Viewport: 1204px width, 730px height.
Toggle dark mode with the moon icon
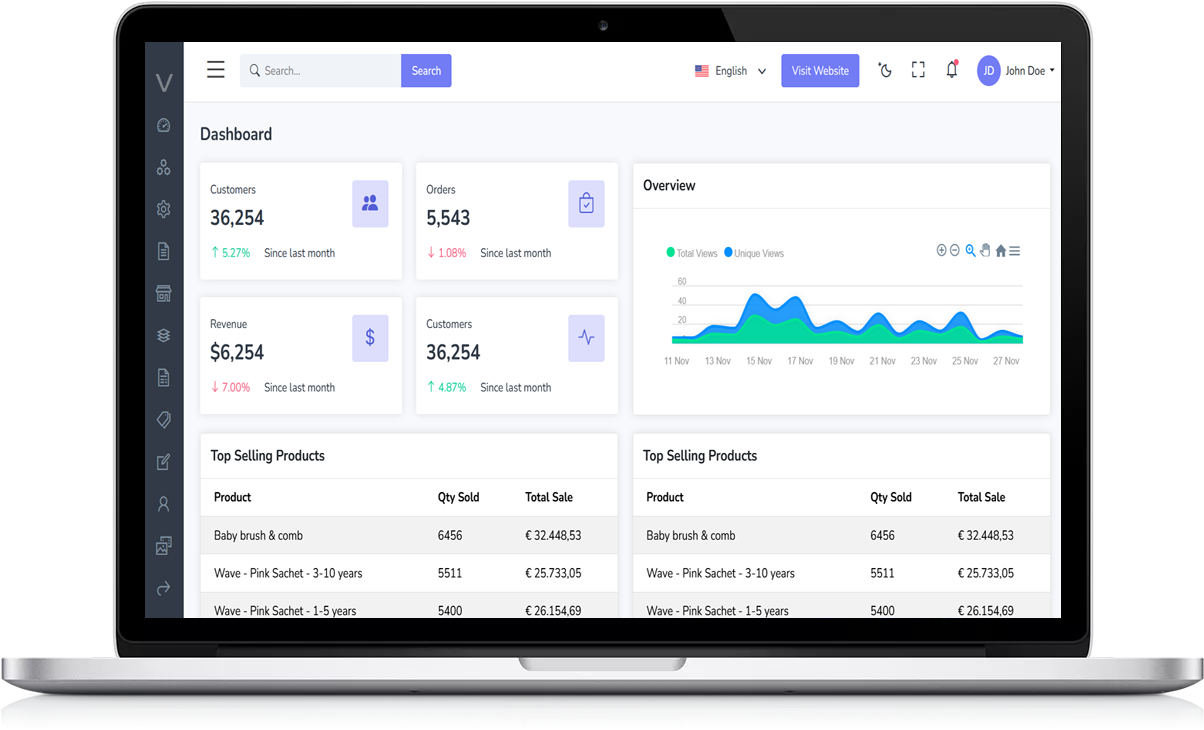coord(885,70)
